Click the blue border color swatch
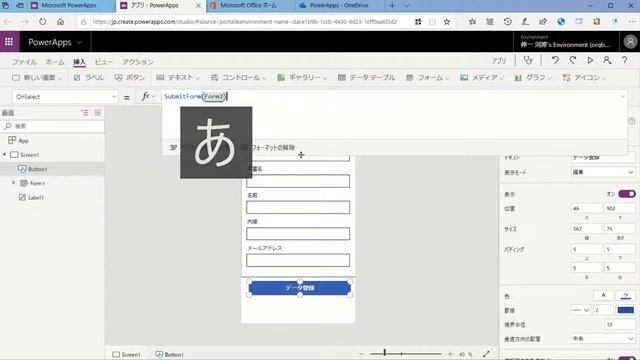Image resolution: width=640 pixels, height=360 pixels. [x=625, y=310]
